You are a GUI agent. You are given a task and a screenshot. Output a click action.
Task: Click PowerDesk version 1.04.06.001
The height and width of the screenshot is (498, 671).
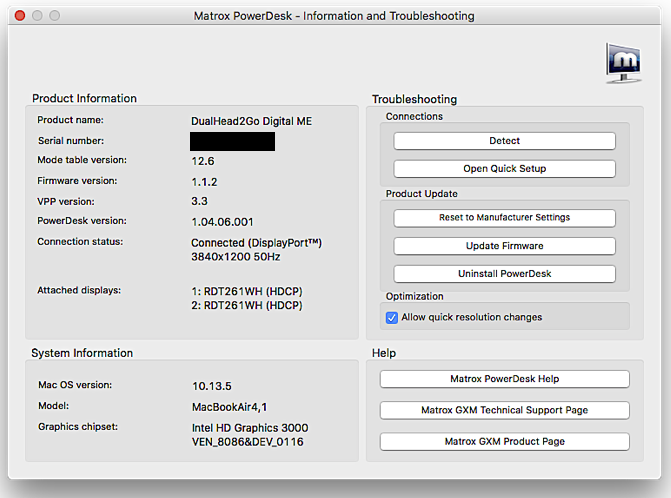(x=222, y=222)
